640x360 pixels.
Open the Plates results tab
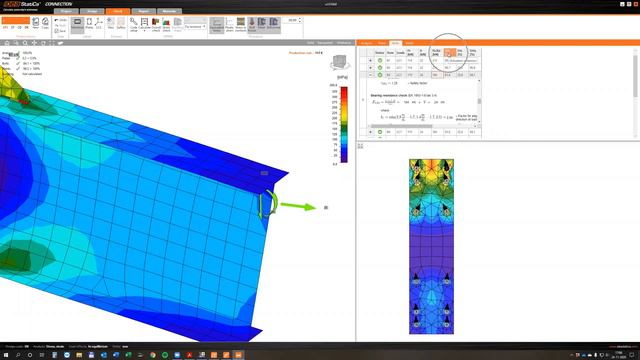[382, 43]
